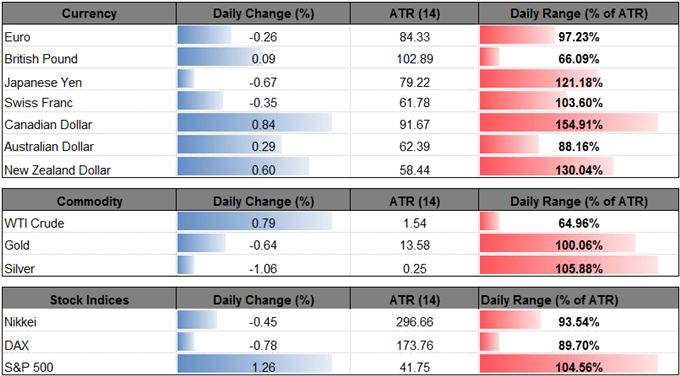Select the Silver daily change -1.06
This screenshot has width=680, height=376.
[x=263, y=268]
